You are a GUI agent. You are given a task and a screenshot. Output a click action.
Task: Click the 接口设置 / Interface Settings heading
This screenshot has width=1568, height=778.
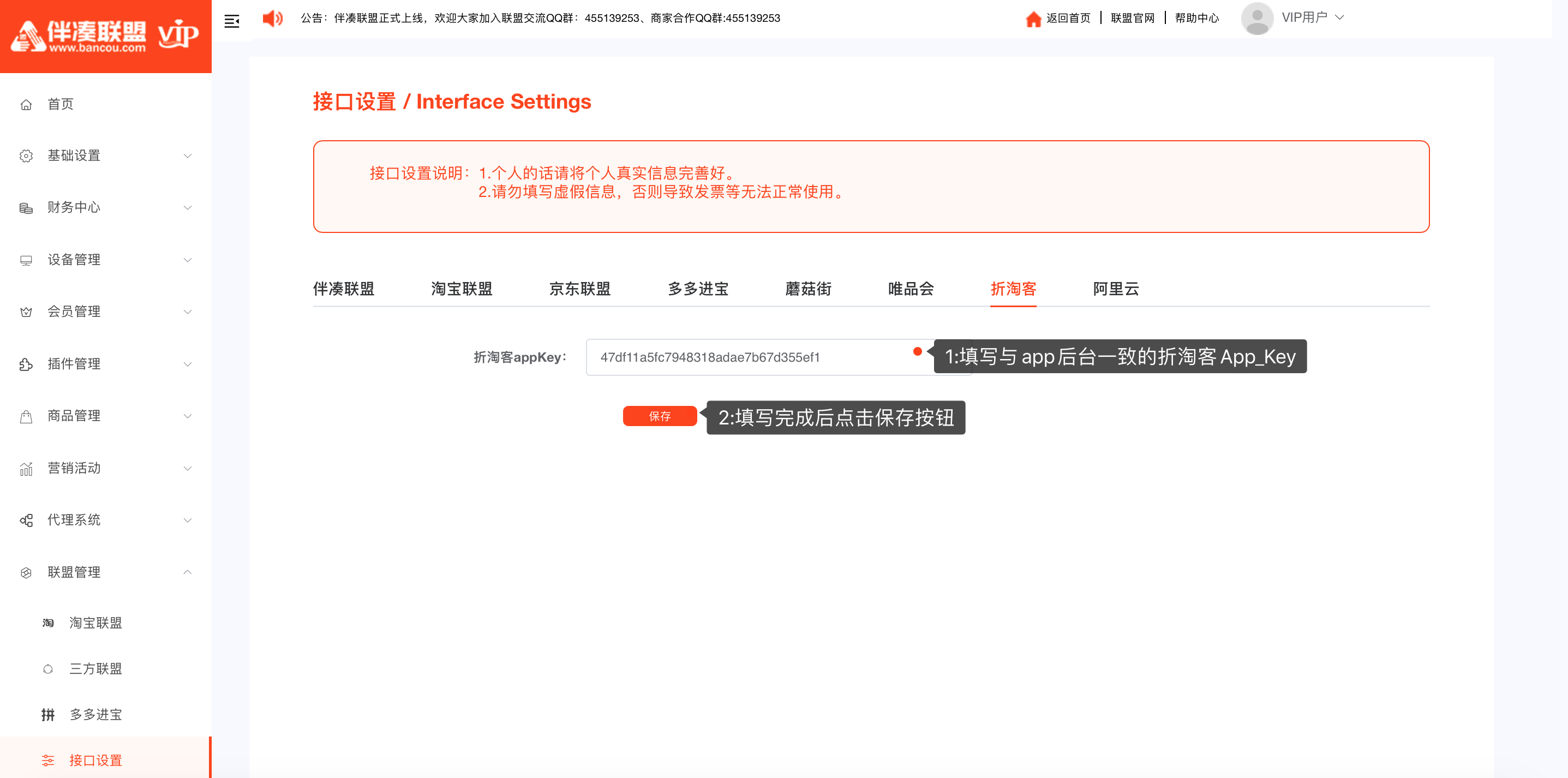click(452, 101)
